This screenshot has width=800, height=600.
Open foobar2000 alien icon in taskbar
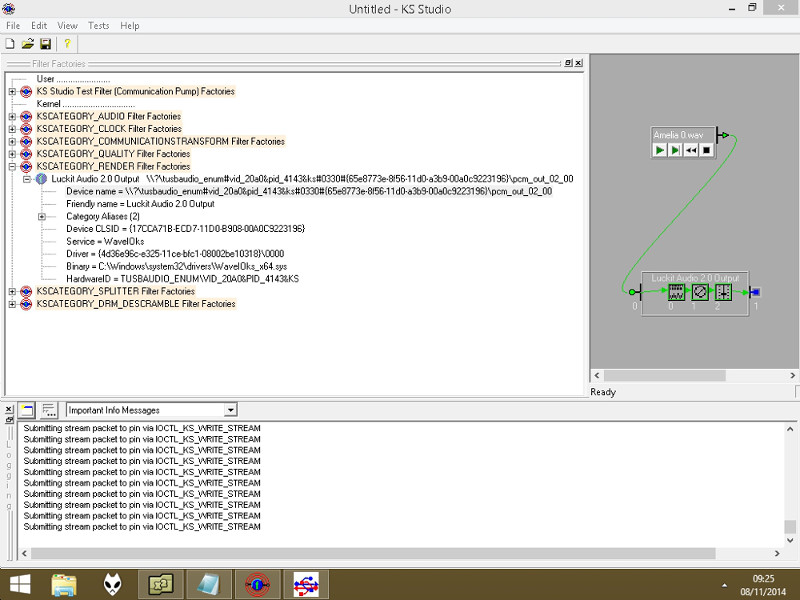[x=112, y=585]
